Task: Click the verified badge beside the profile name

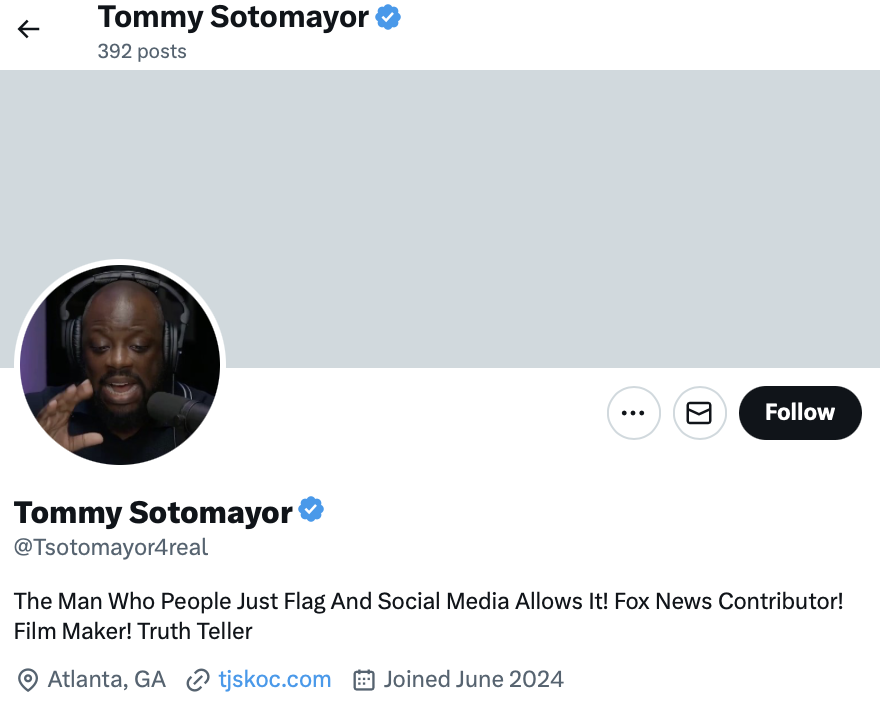Action: pos(312,511)
